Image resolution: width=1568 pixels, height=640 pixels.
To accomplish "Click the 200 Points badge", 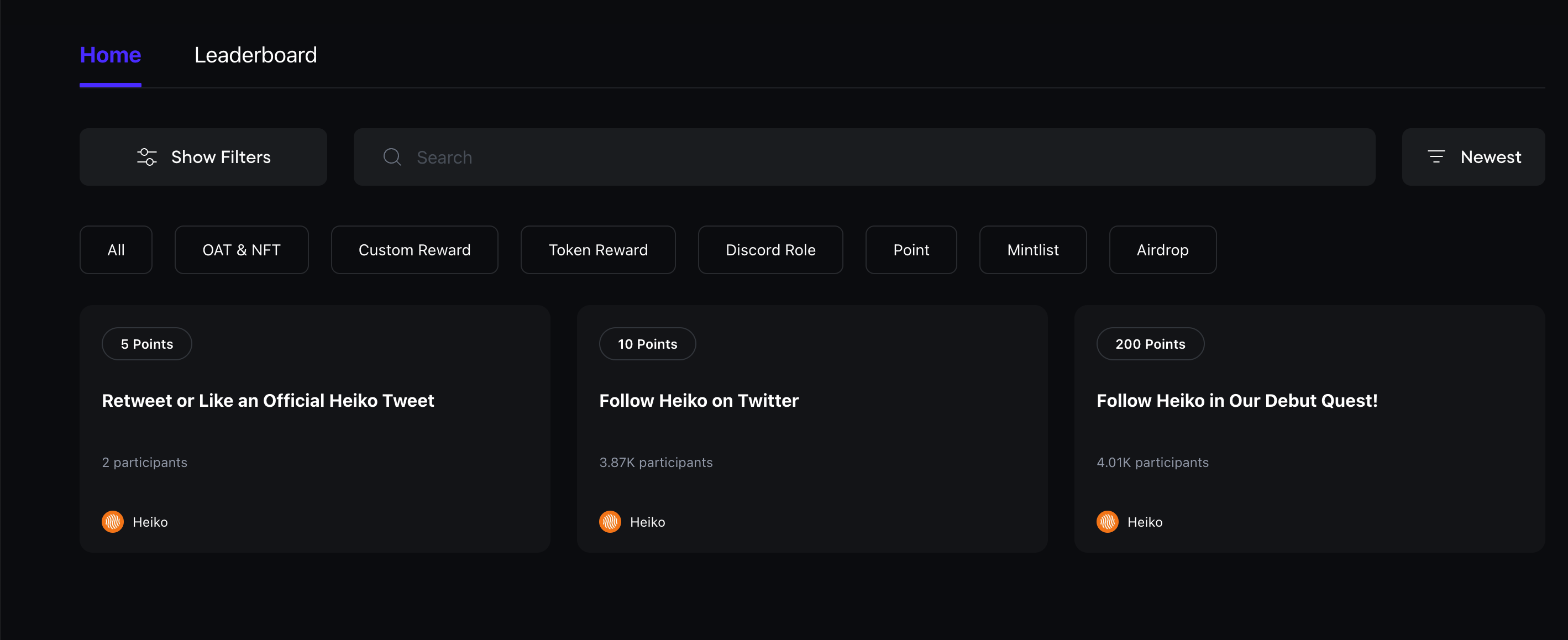I will (x=1150, y=344).
